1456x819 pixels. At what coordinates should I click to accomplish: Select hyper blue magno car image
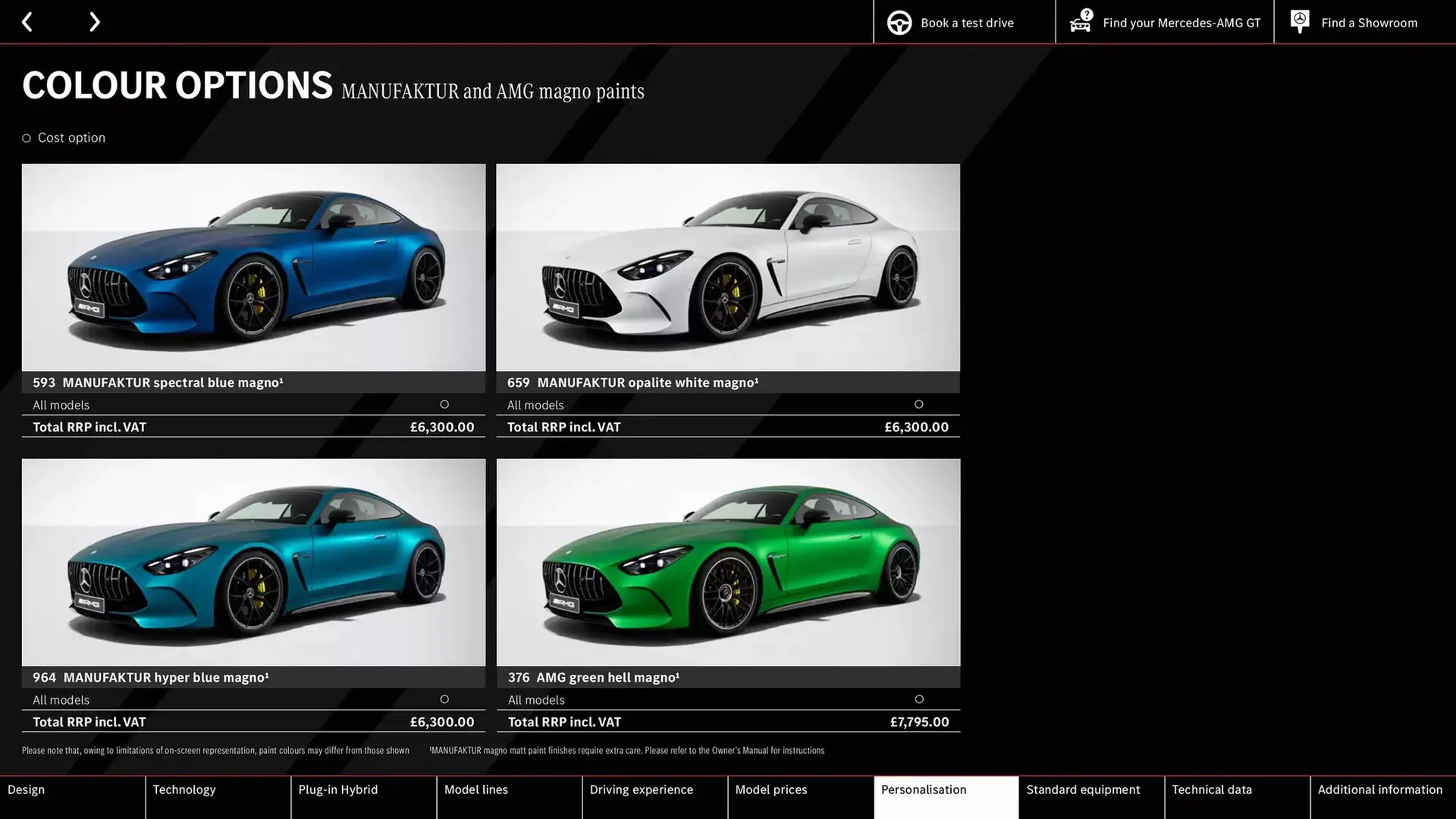[253, 562]
